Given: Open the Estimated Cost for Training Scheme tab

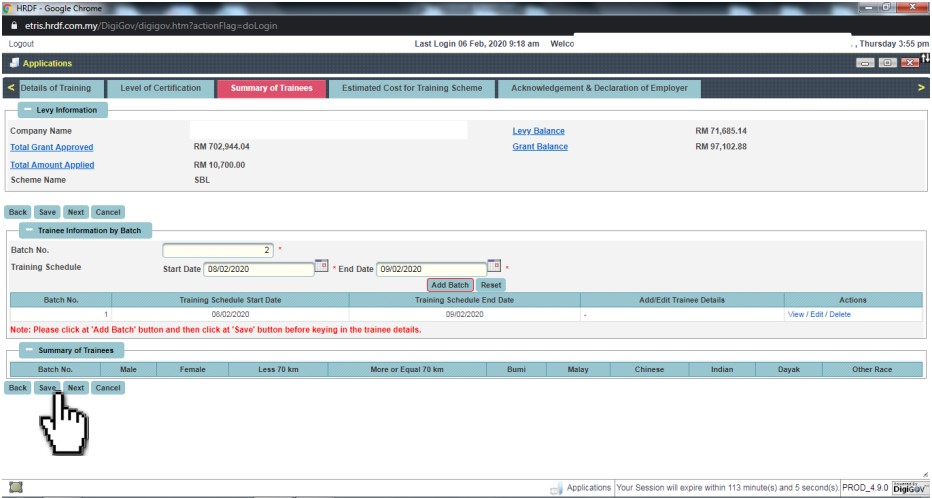Looking at the screenshot, I should 412,88.
